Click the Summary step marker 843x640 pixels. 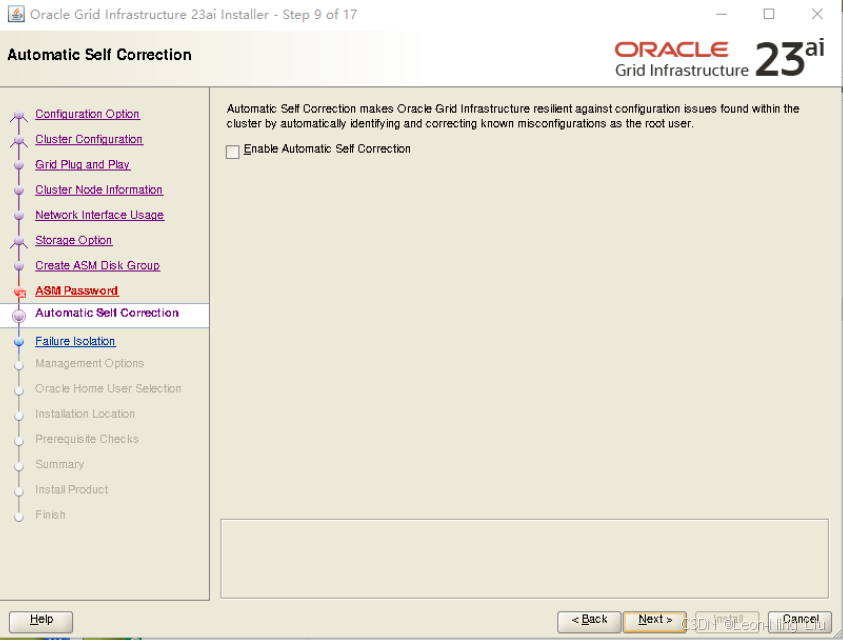click(x=19, y=467)
